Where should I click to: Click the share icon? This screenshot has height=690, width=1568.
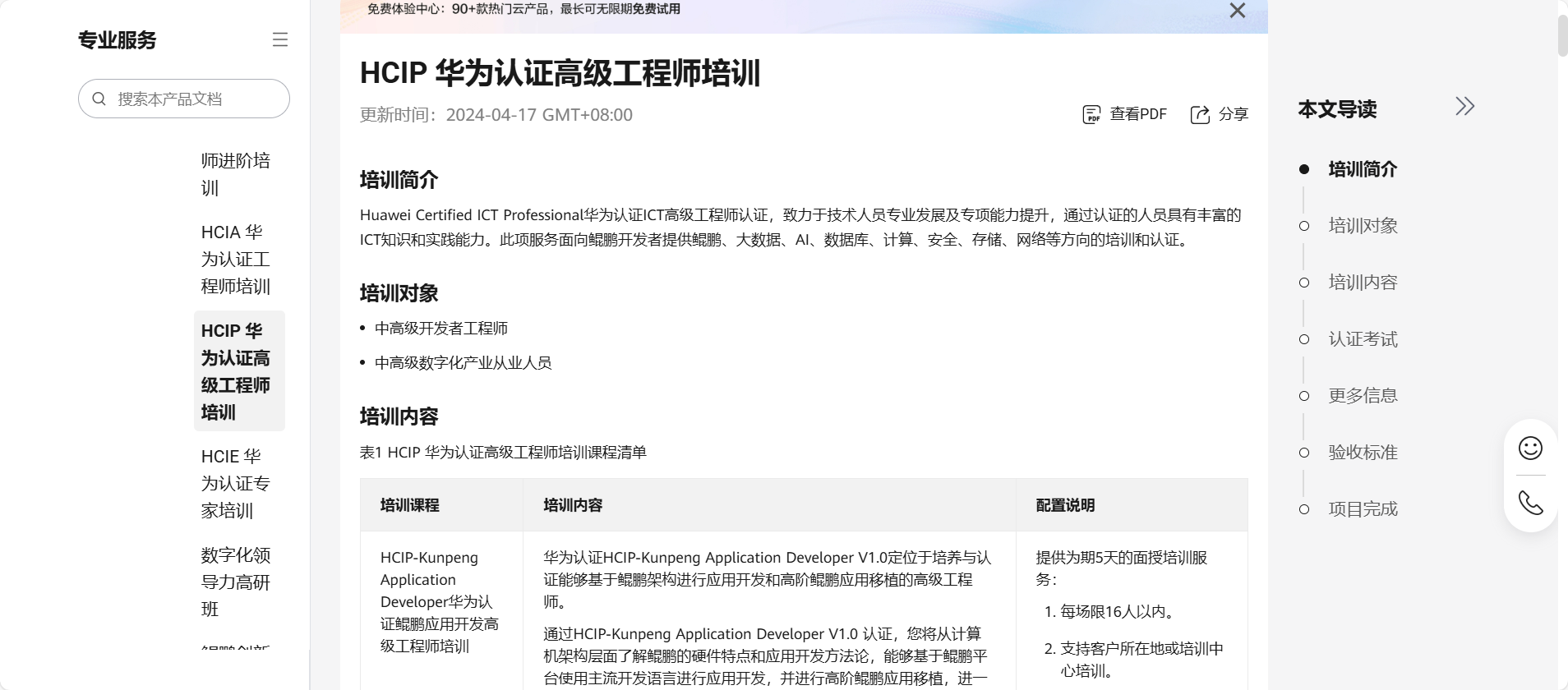click(x=1200, y=114)
